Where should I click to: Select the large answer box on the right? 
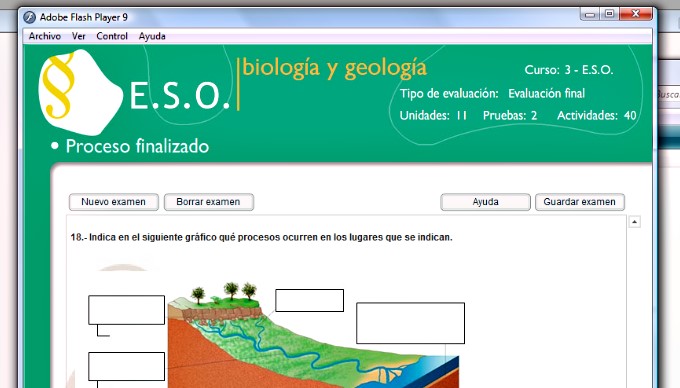[411, 323]
